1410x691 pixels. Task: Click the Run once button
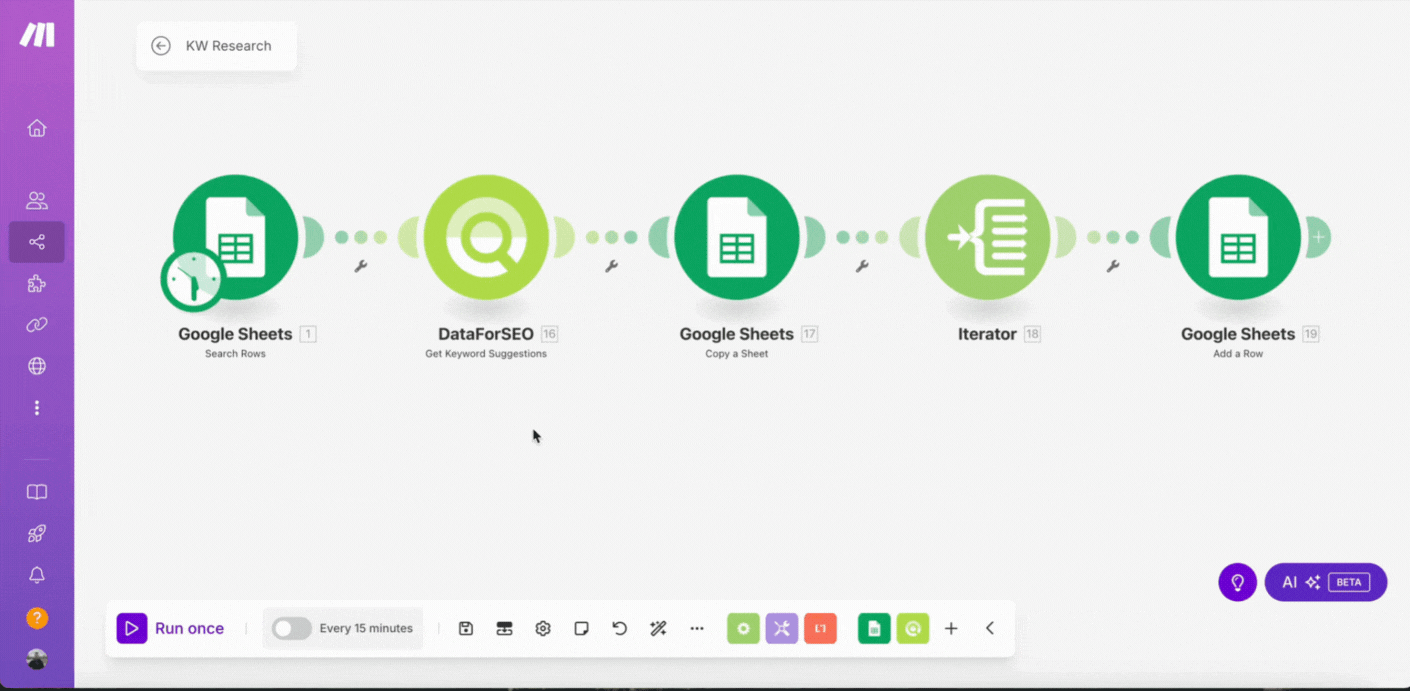click(x=171, y=628)
